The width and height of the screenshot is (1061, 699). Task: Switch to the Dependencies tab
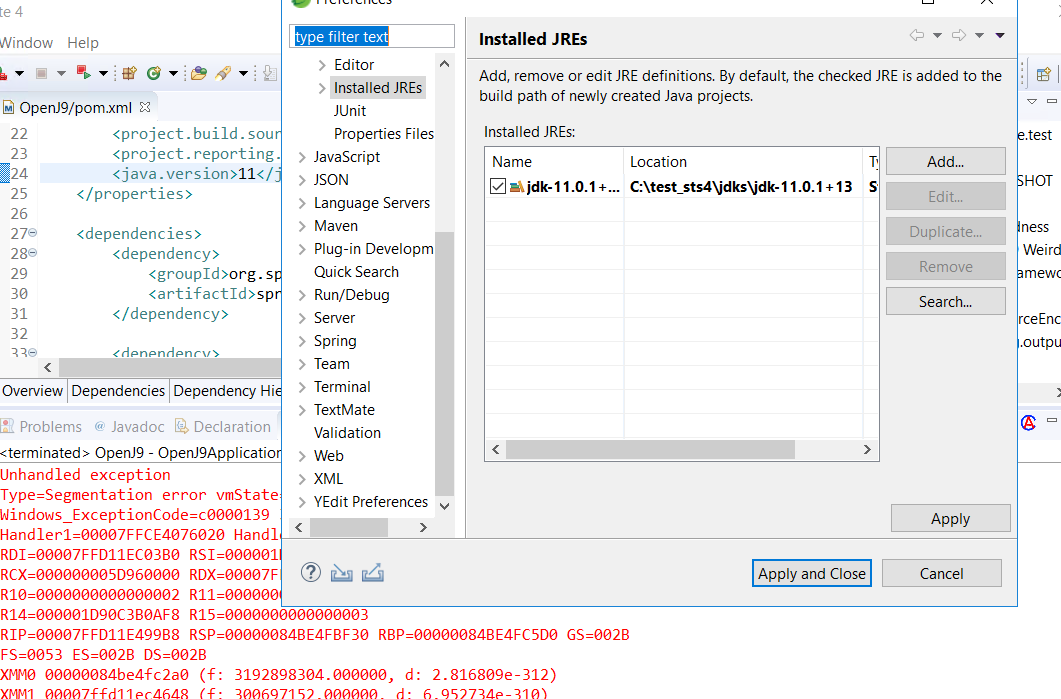click(116, 391)
